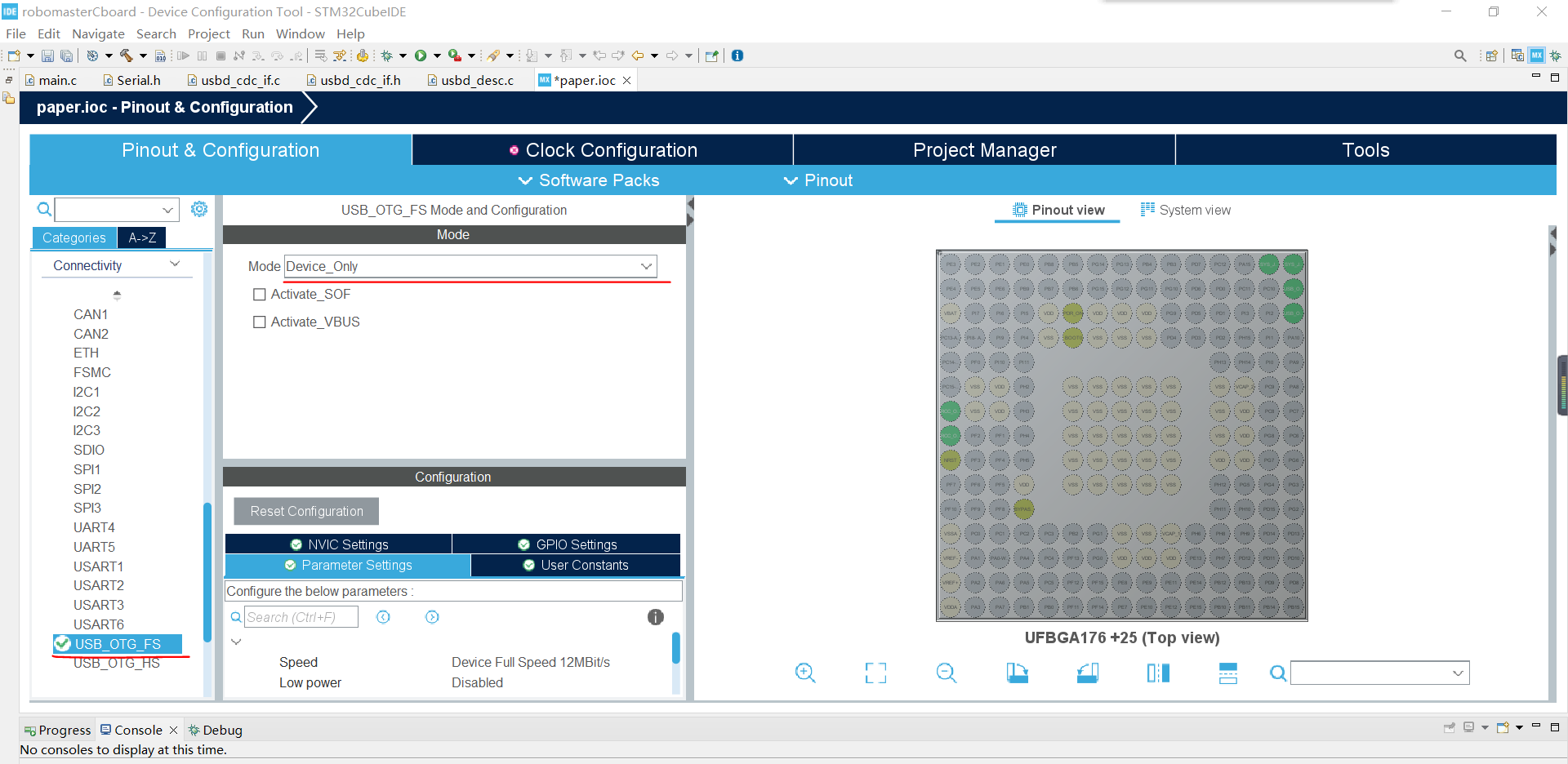Click the parameter info icon
The image size is (1568, 764).
tap(656, 617)
